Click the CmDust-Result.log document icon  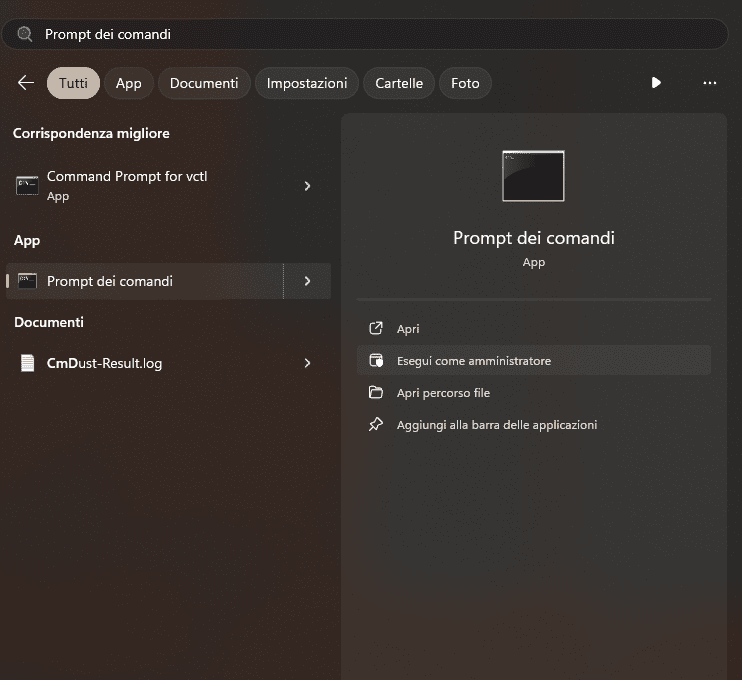(27, 363)
